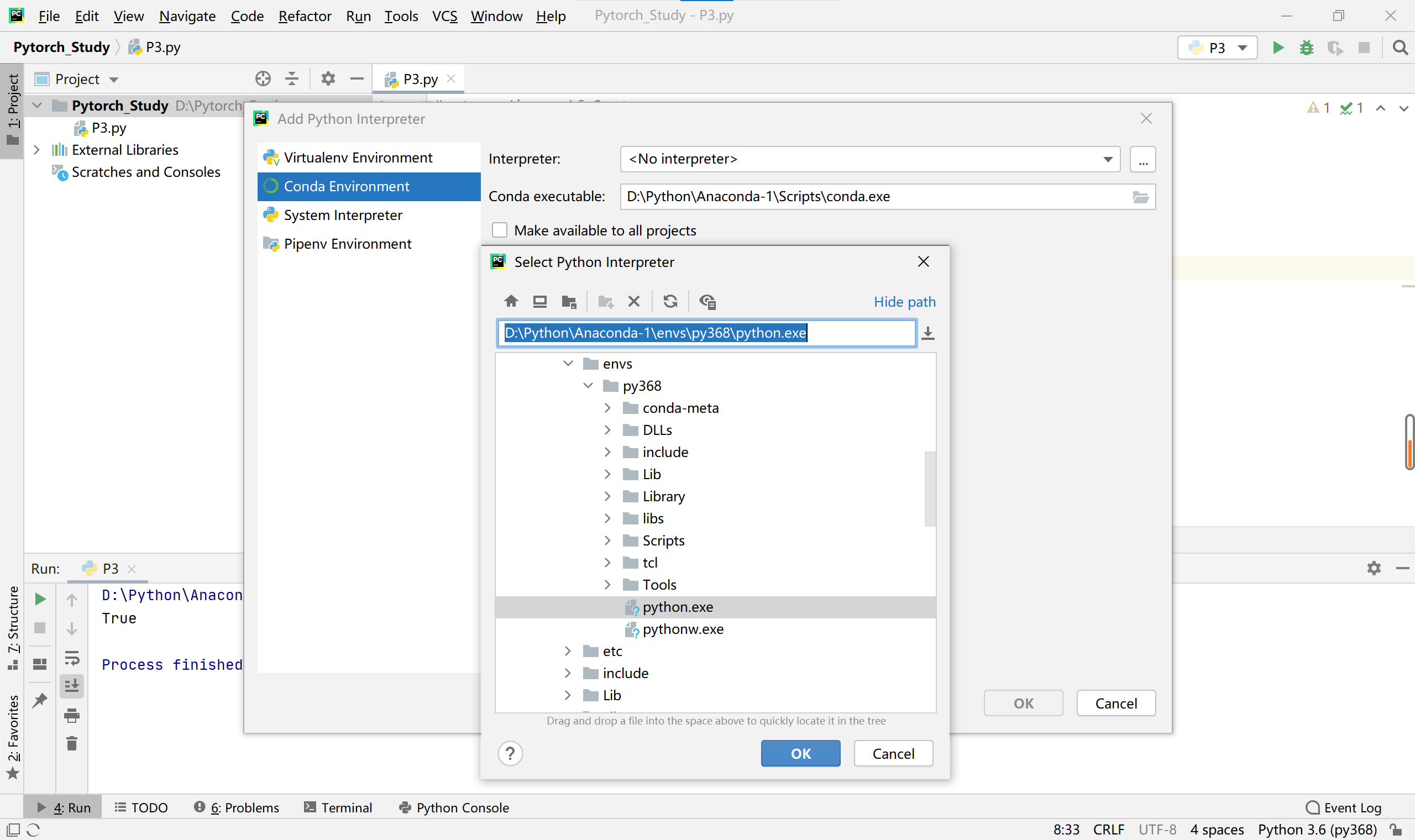Print the Run console output

[72, 716]
